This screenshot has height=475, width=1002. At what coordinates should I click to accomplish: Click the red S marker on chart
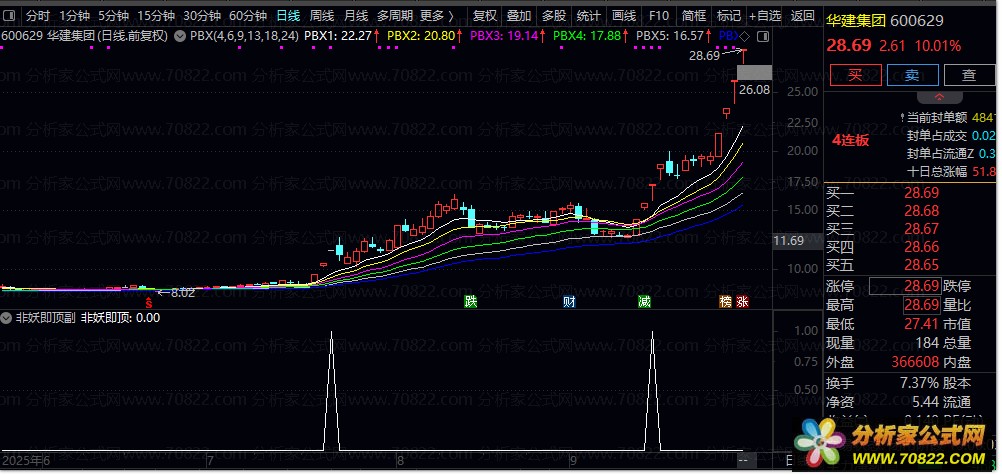[x=149, y=302]
